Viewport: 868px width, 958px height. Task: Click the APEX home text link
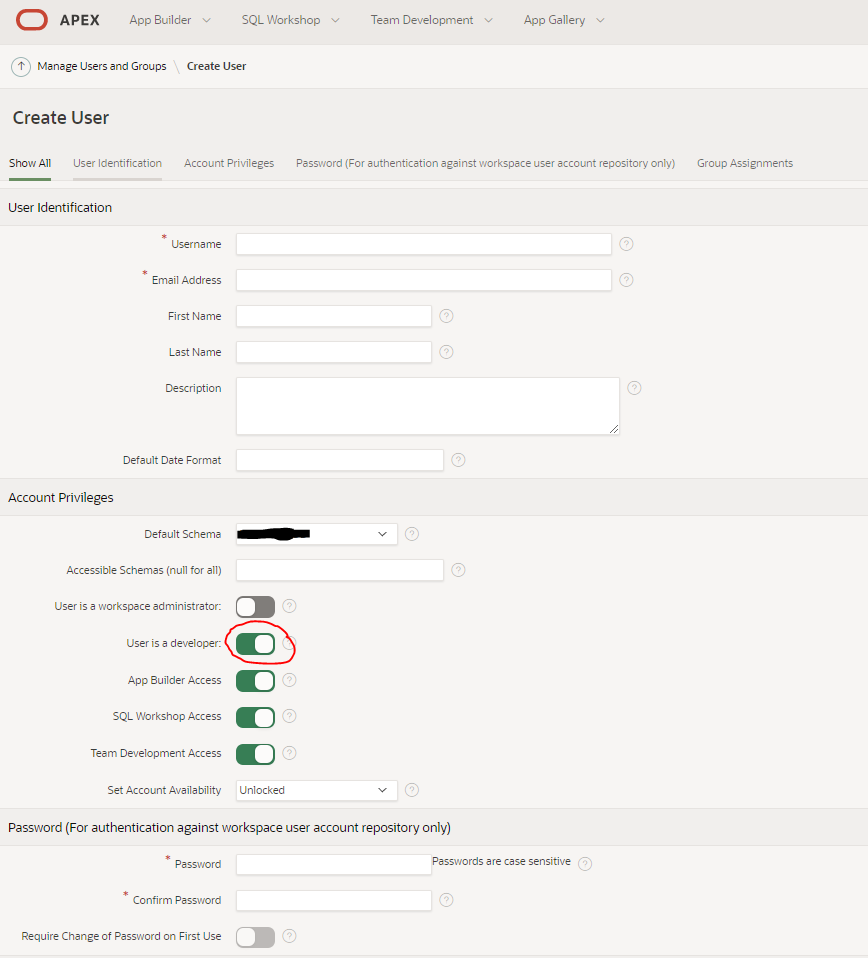79,20
